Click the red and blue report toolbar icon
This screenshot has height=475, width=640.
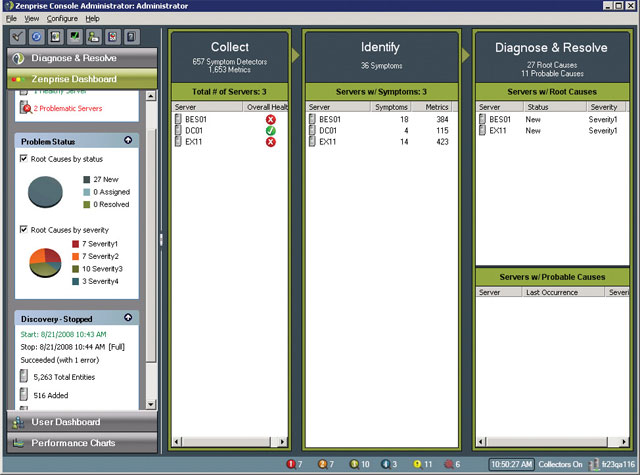click(113, 37)
